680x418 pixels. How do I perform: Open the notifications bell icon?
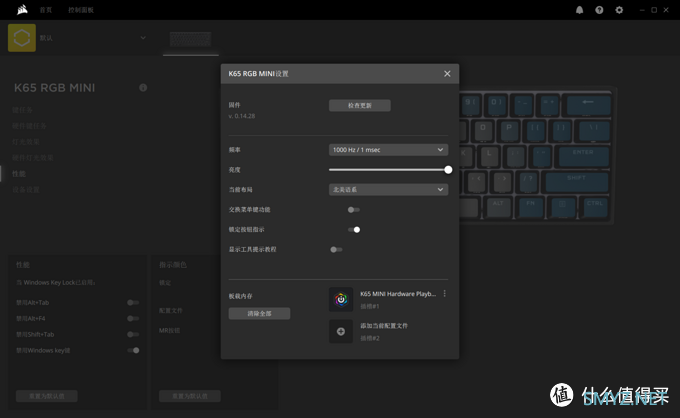579,10
